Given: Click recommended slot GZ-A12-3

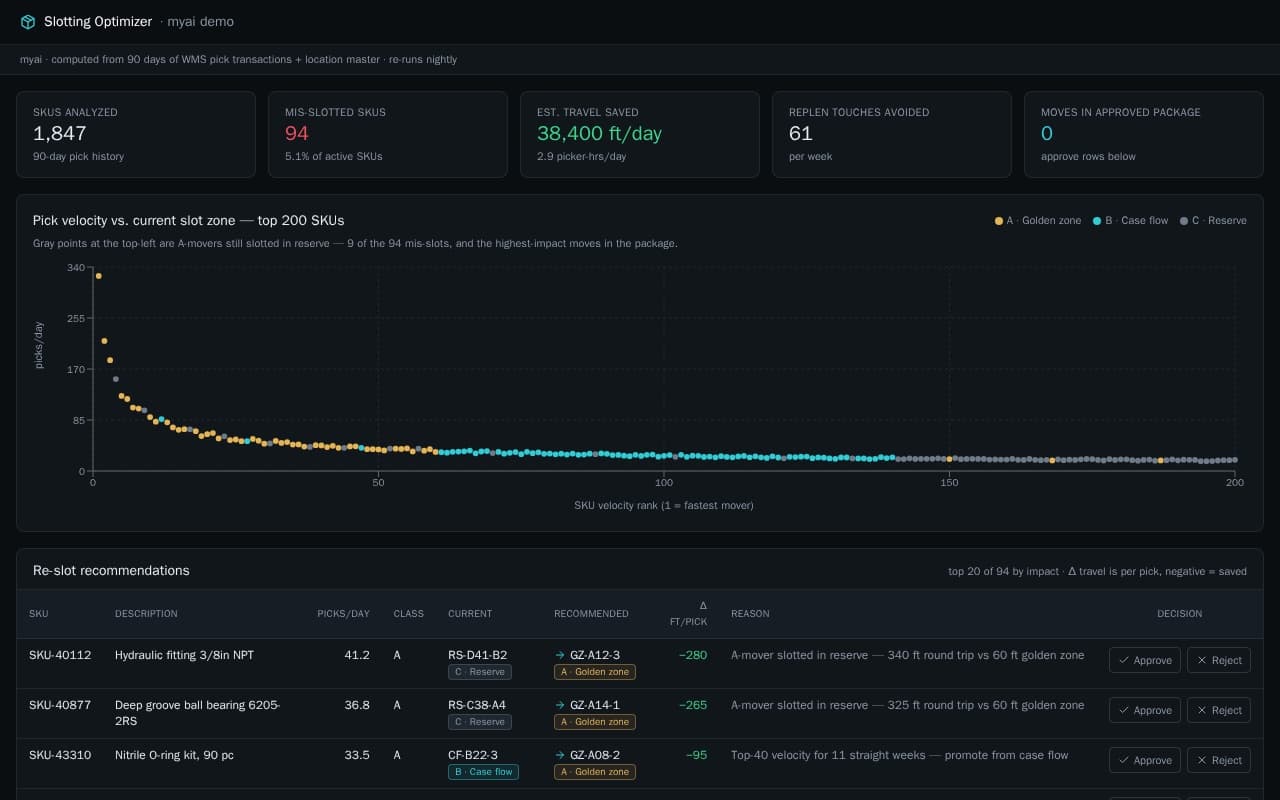Looking at the screenshot, I should tap(595, 655).
